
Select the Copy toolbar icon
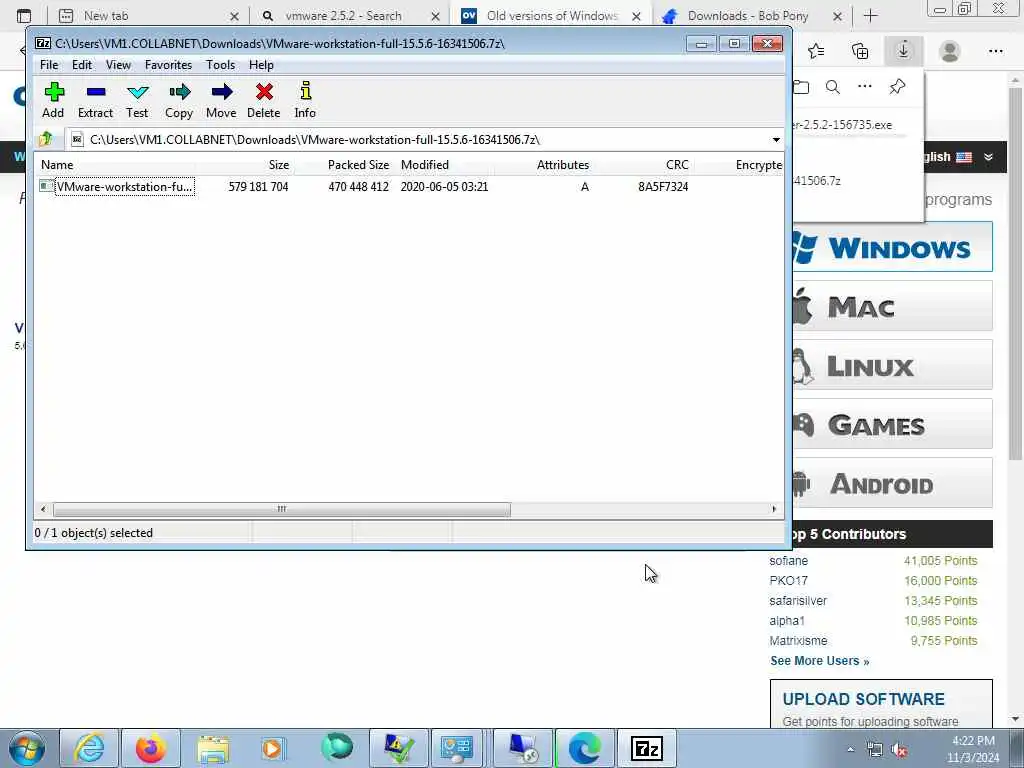[x=179, y=100]
